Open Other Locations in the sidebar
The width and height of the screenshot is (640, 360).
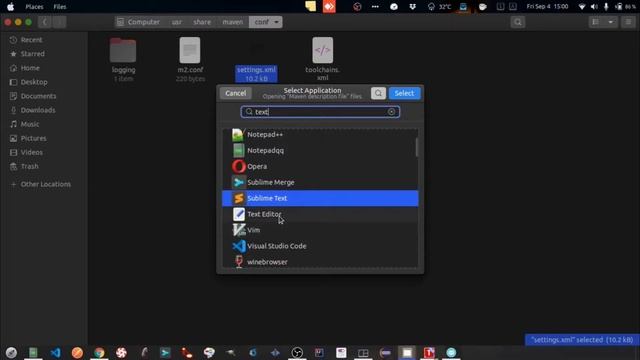click(x=45, y=184)
